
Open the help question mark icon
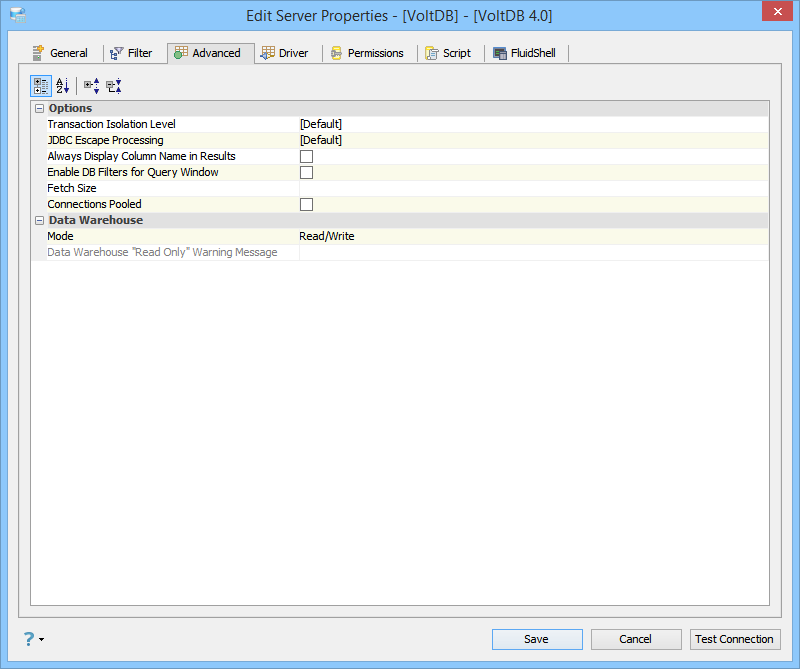pyautogui.click(x=29, y=639)
